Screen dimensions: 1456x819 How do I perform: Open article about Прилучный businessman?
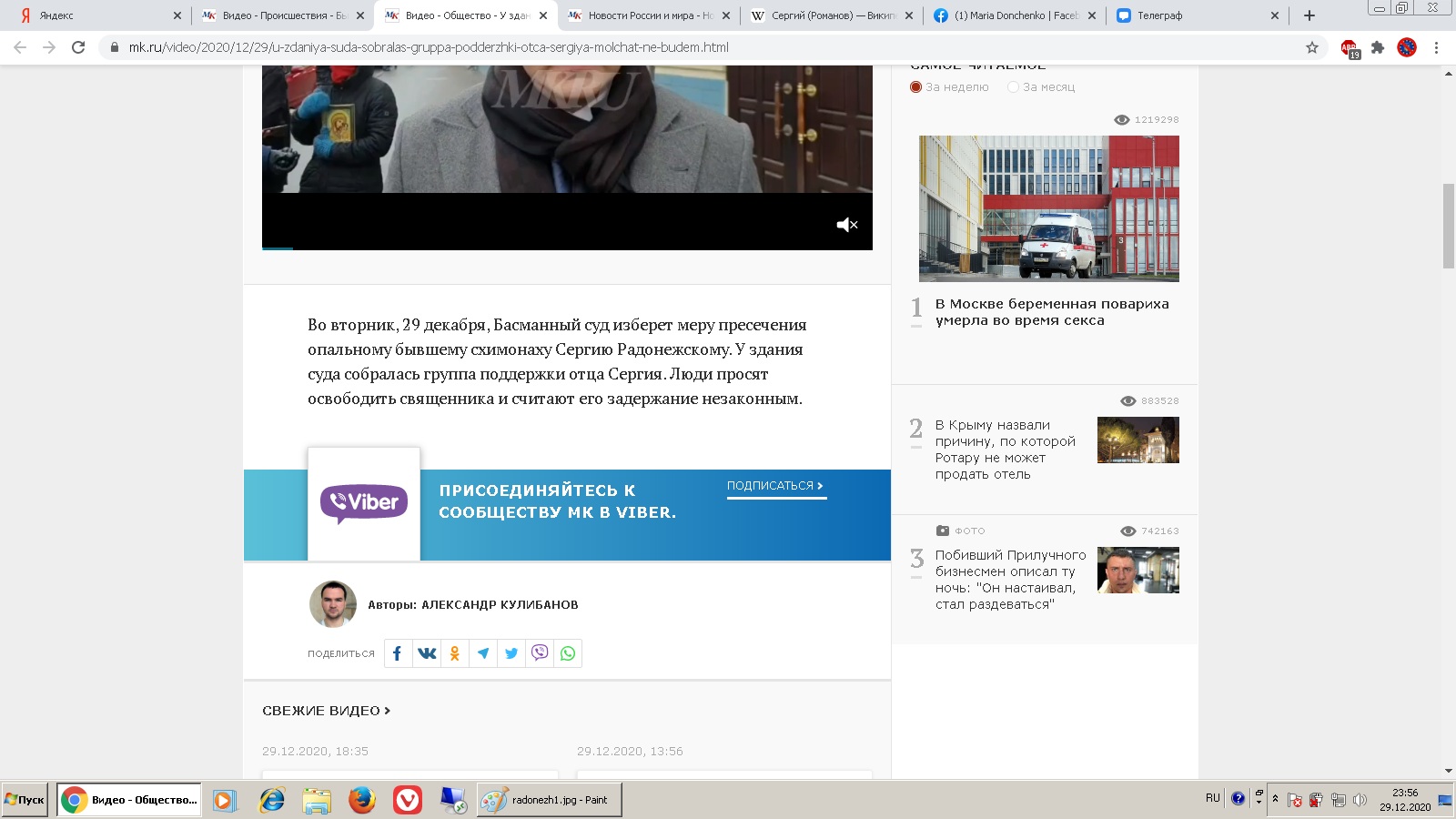coord(1010,580)
